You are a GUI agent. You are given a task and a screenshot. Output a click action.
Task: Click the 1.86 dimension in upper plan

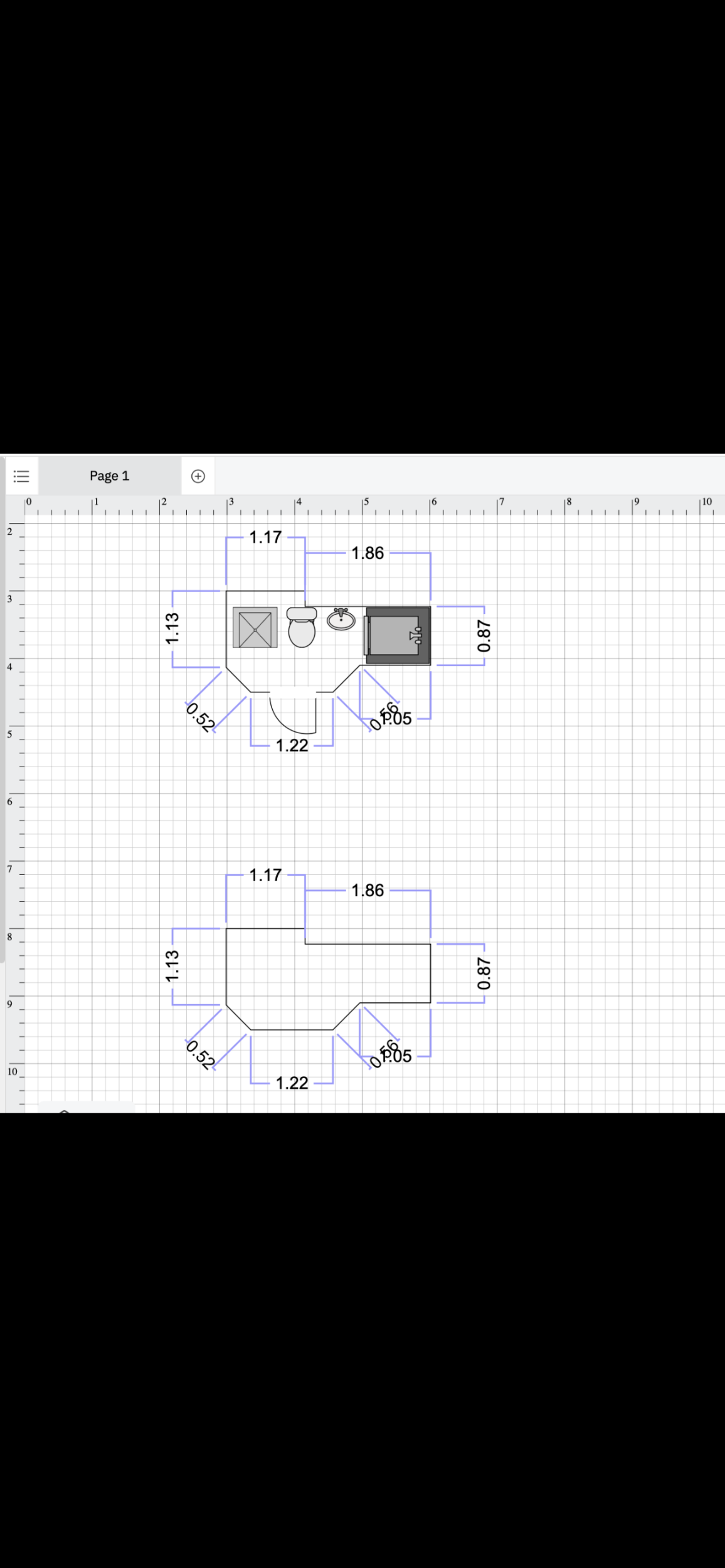point(368,553)
